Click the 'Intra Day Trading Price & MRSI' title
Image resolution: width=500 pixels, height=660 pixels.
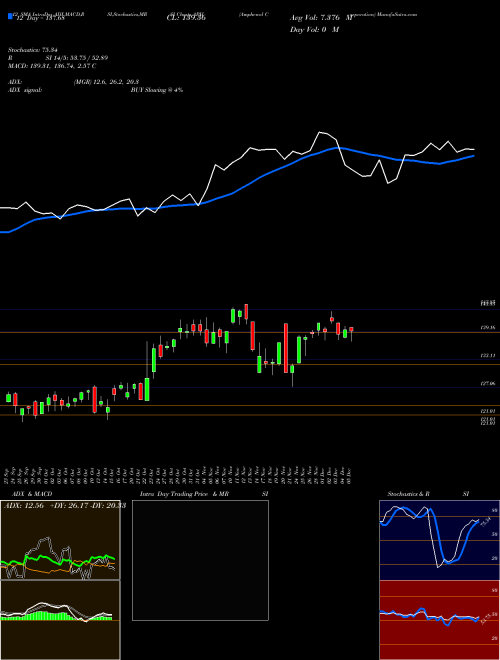click(x=204, y=493)
